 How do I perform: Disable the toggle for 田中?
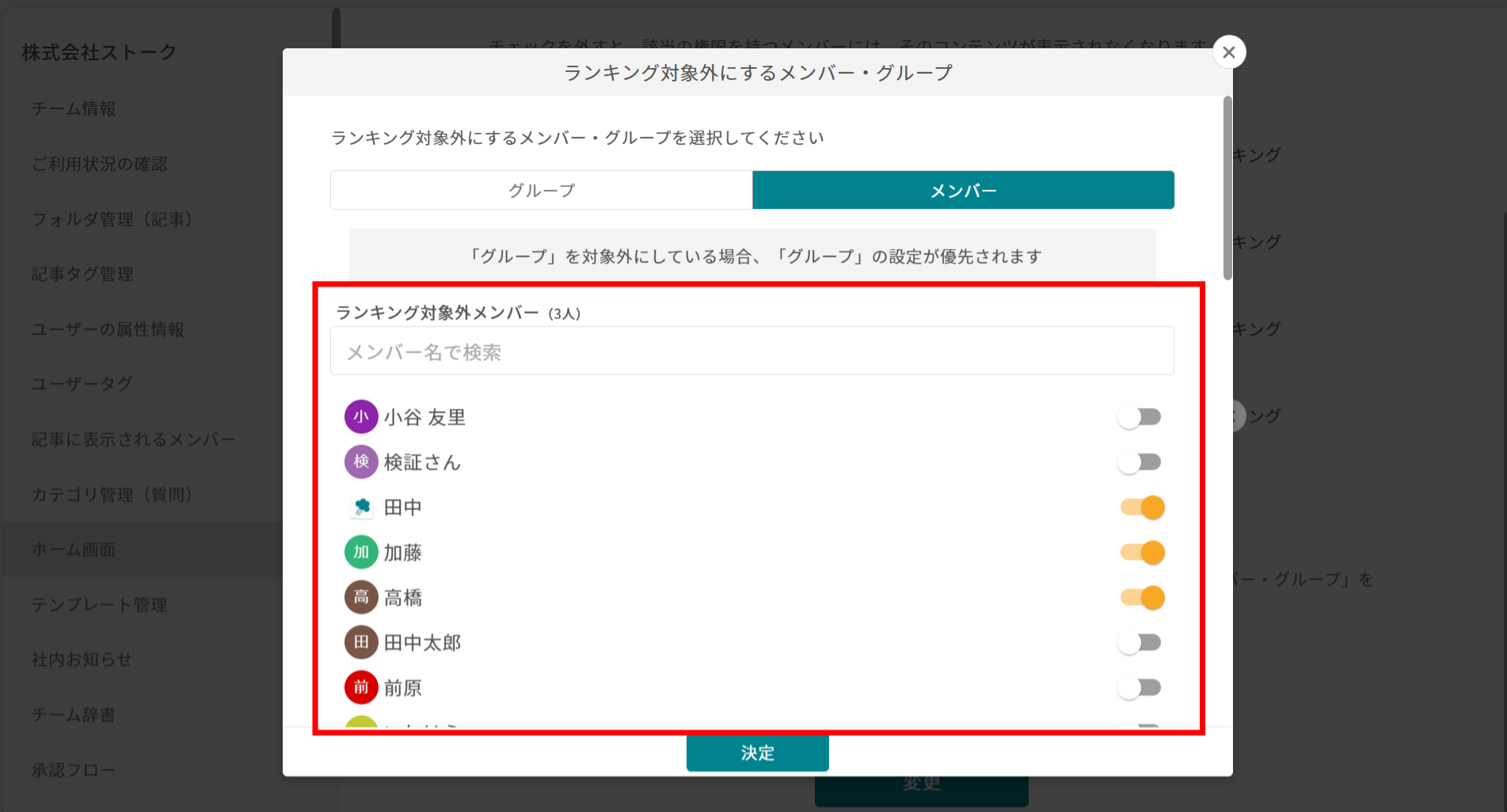click(x=1141, y=507)
